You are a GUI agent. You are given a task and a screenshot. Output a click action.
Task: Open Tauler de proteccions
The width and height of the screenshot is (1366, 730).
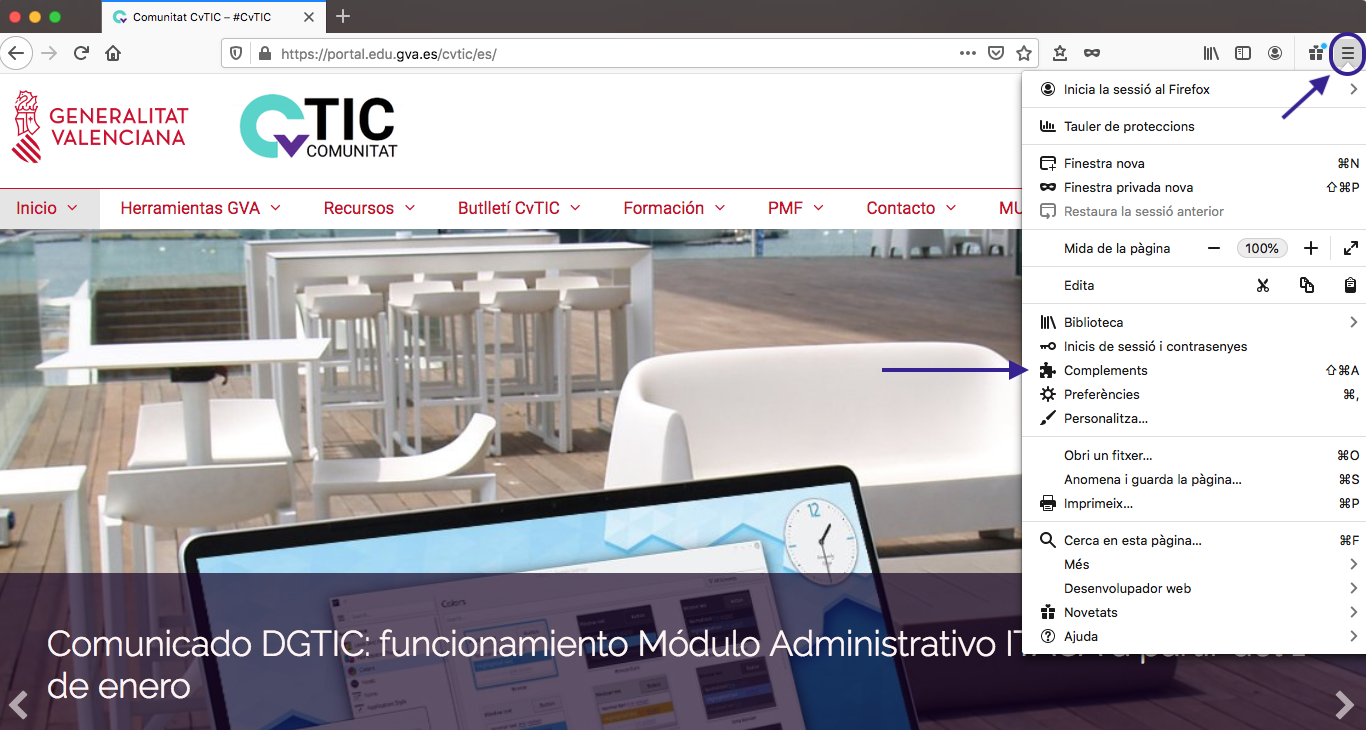(x=1194, y=126)
